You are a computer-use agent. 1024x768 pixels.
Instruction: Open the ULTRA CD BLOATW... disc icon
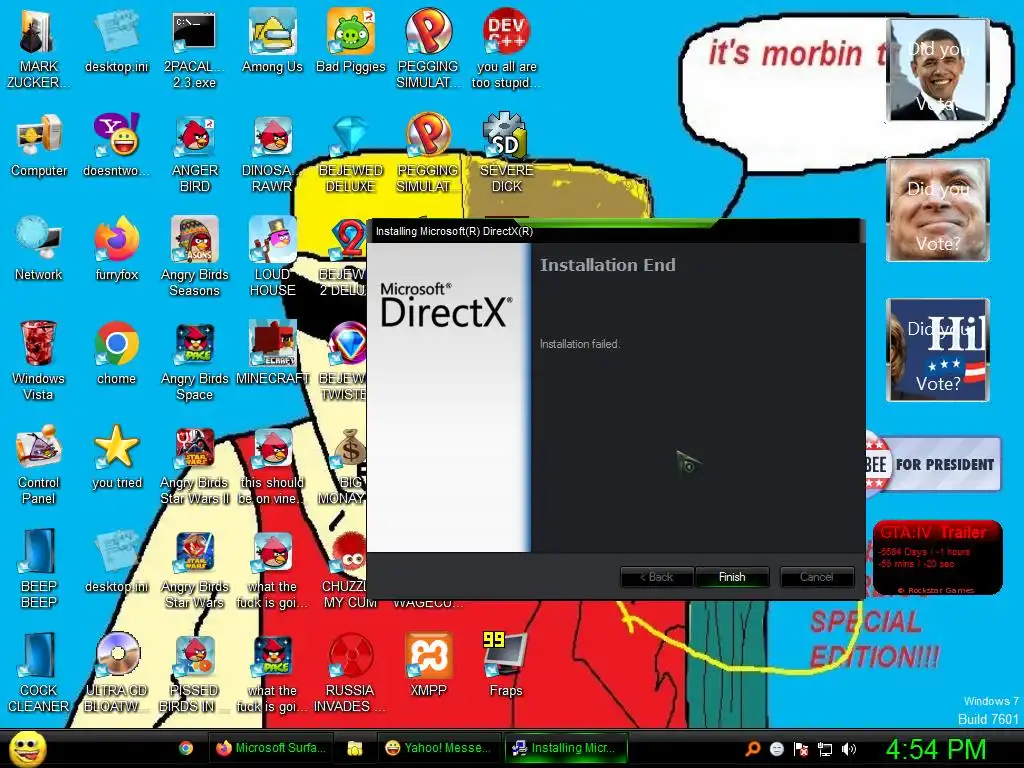116,673
